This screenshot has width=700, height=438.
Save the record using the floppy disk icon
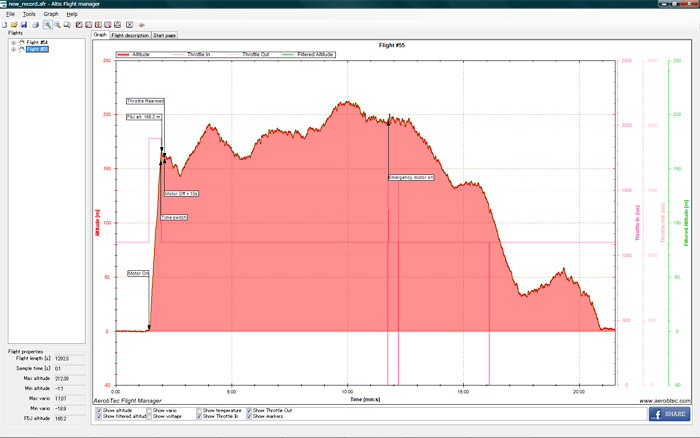tap(24, 25)
